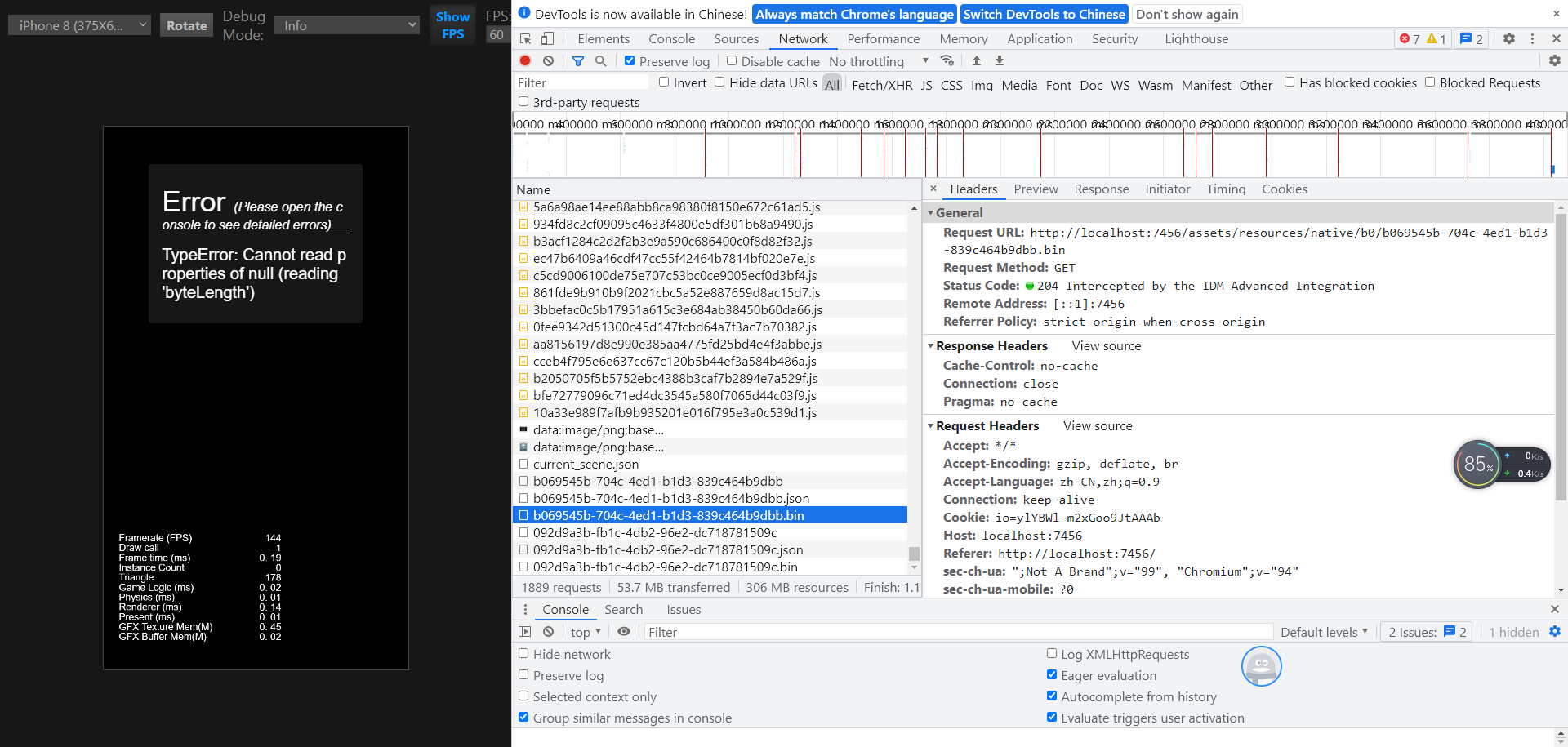Open the blue issues counter badge
The height and width of the screenshot is (747, 1568).
[1472, 38]
